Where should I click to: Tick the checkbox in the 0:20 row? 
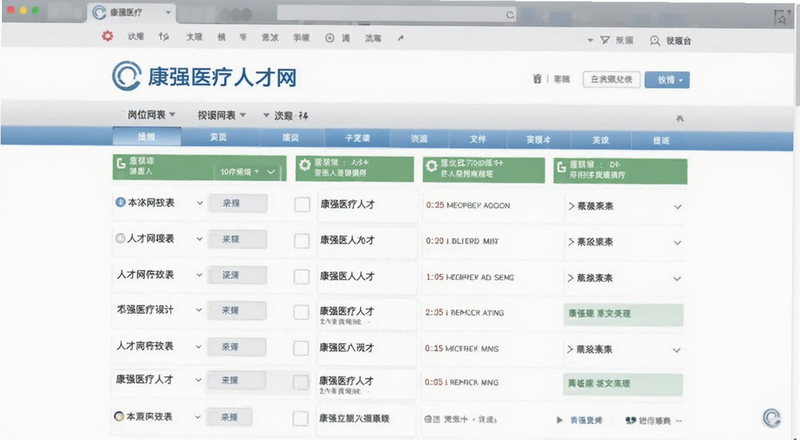tap(302, 241)
